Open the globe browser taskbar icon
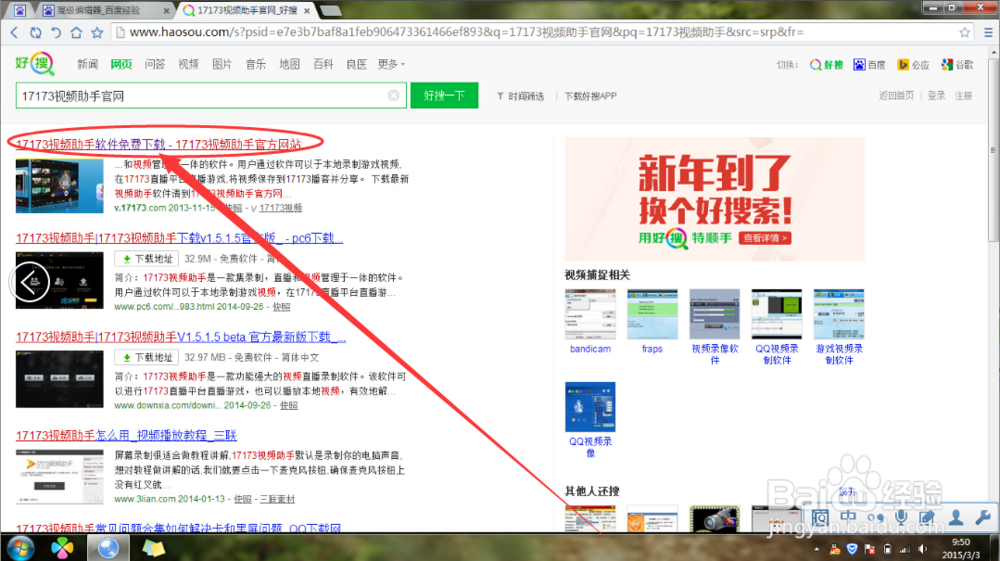 click(108, 548)
